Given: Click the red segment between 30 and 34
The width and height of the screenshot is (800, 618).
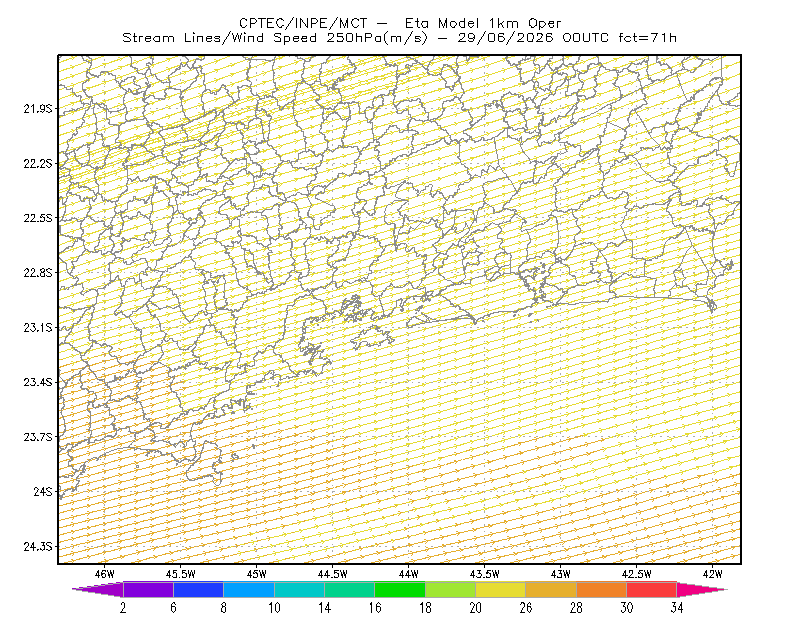Looking at the screenshot, I should coord(652,589).
